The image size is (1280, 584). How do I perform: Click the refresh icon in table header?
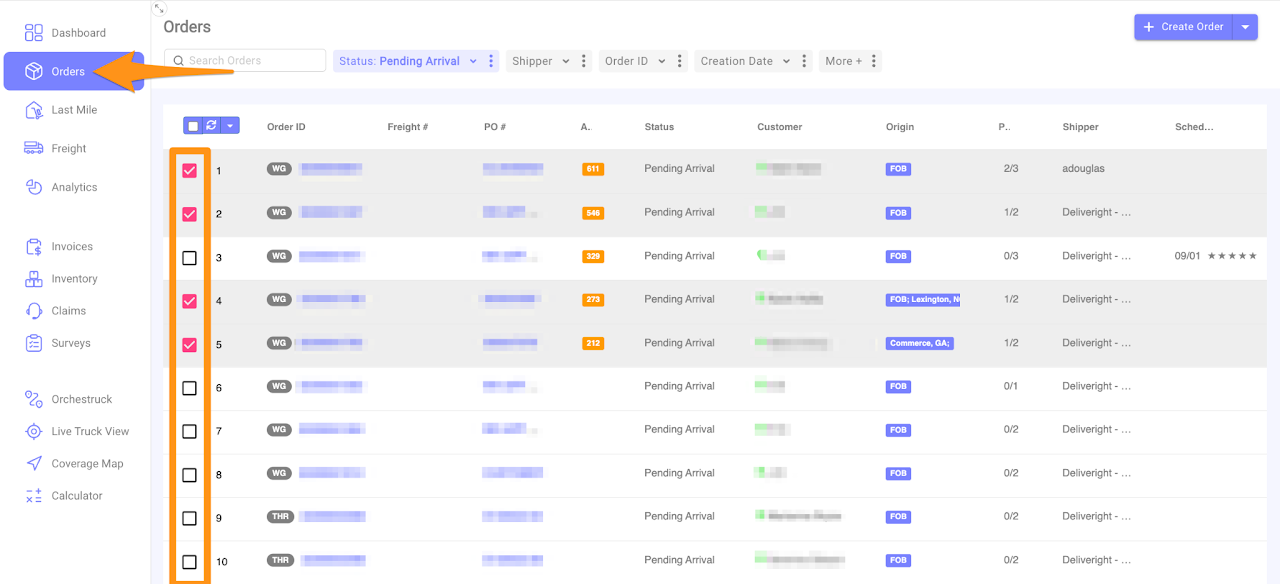pos(211,125)
